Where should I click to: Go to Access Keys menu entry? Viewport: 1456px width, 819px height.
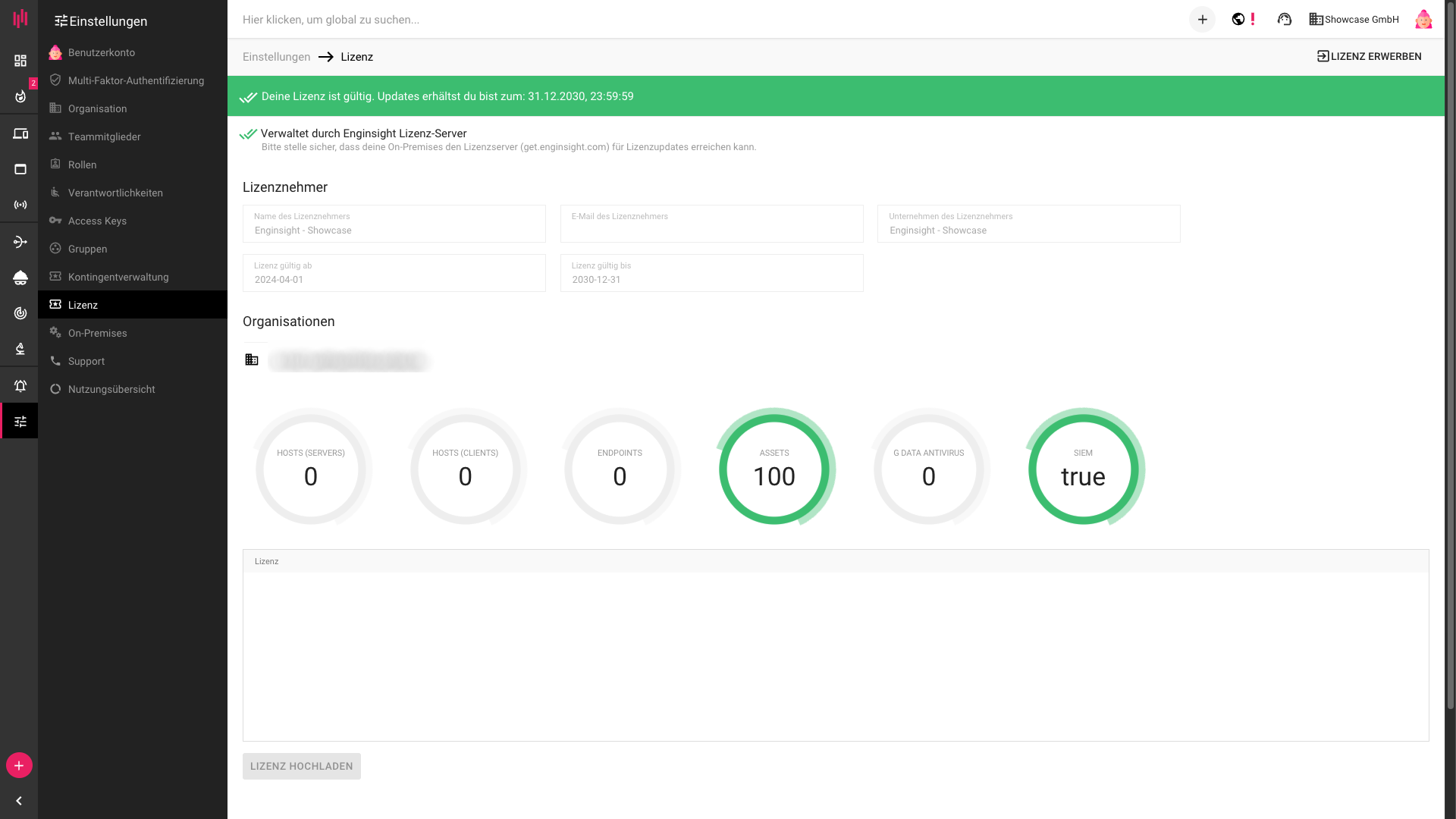click(x=97, y=221)
